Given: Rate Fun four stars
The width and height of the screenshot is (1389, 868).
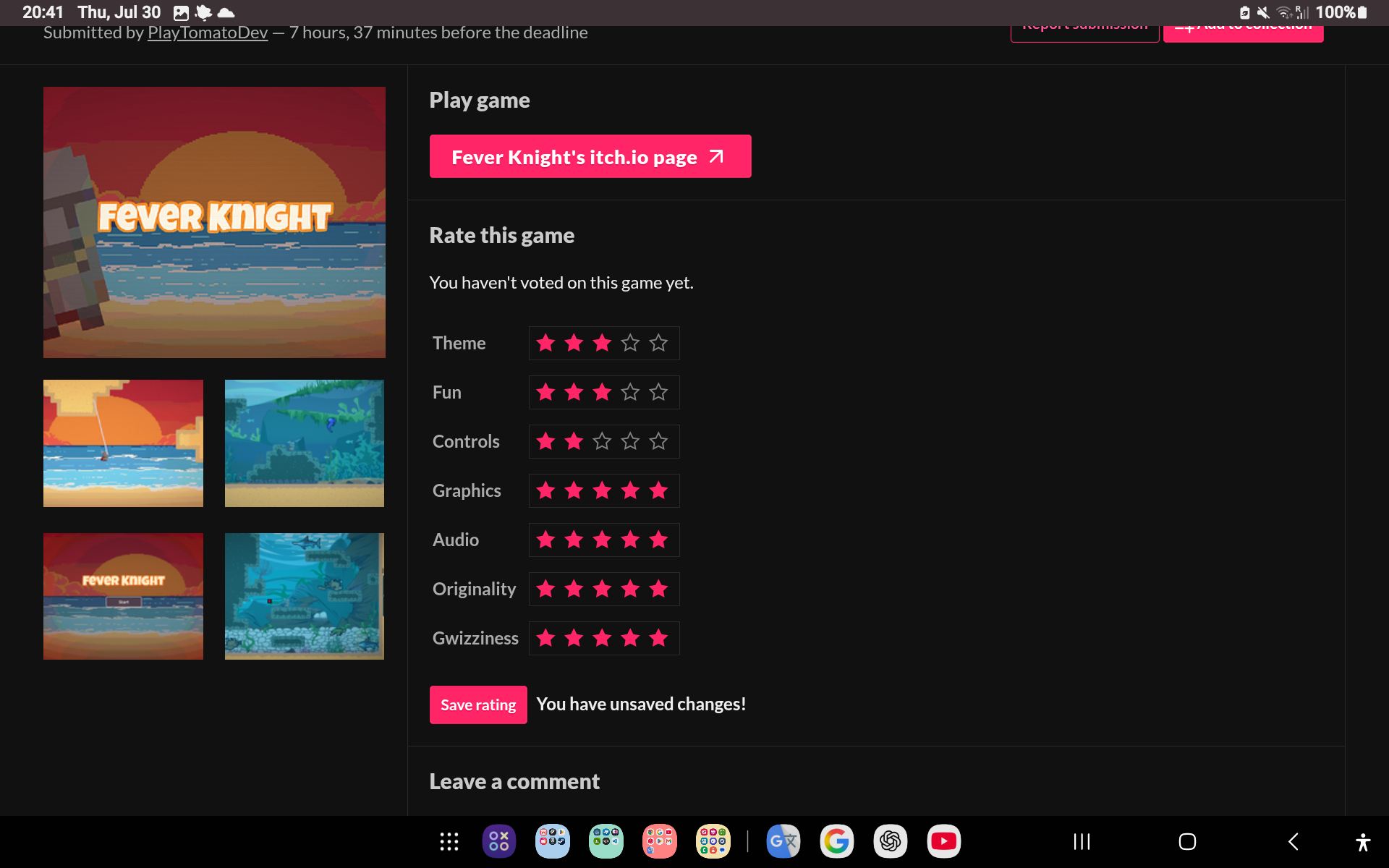Looking at the screenshot, I should click(630, 392).
